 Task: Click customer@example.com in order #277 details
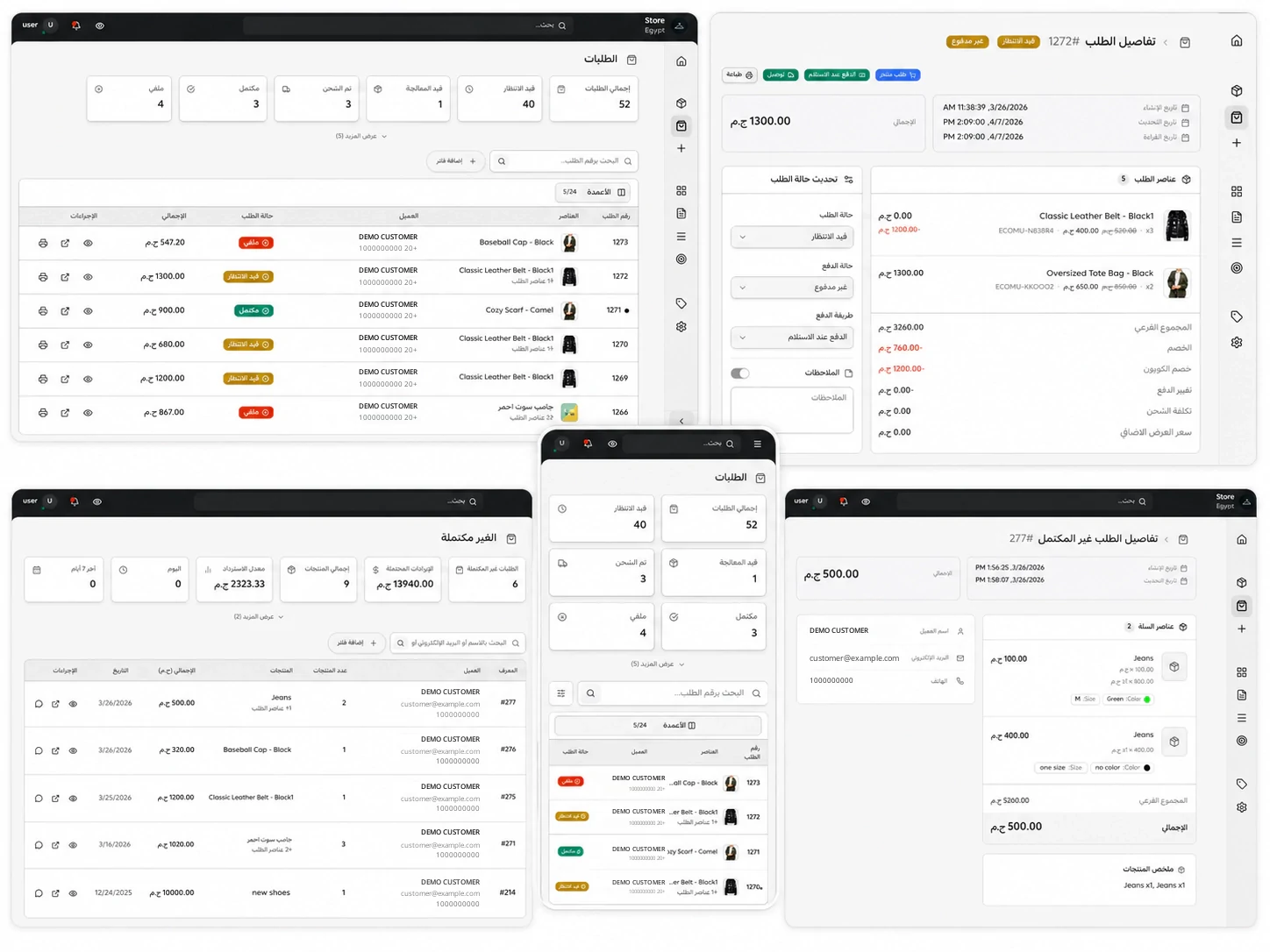(854, 658)
